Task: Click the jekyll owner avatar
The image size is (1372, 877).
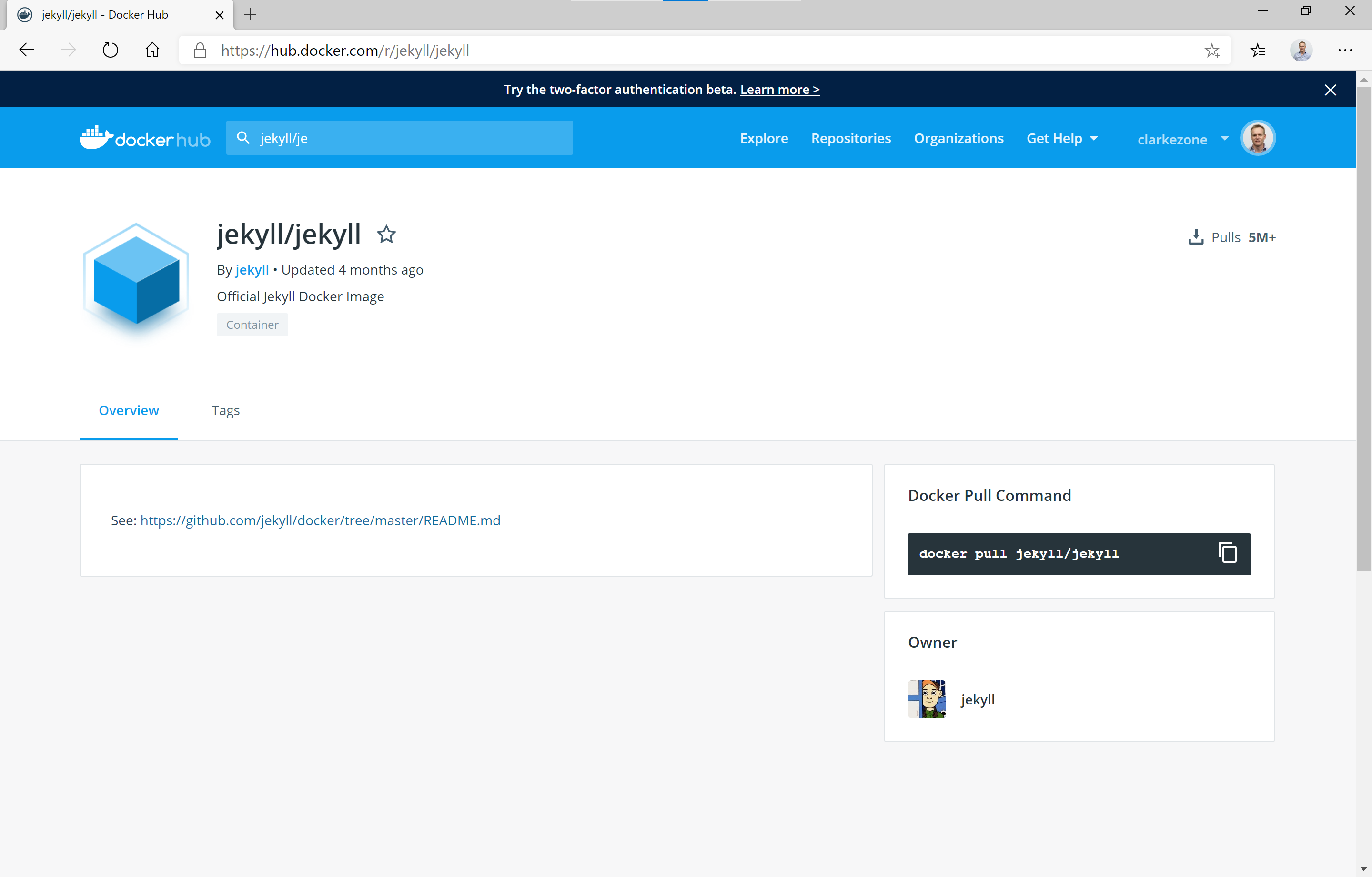Action: click(x=927, y=699)
